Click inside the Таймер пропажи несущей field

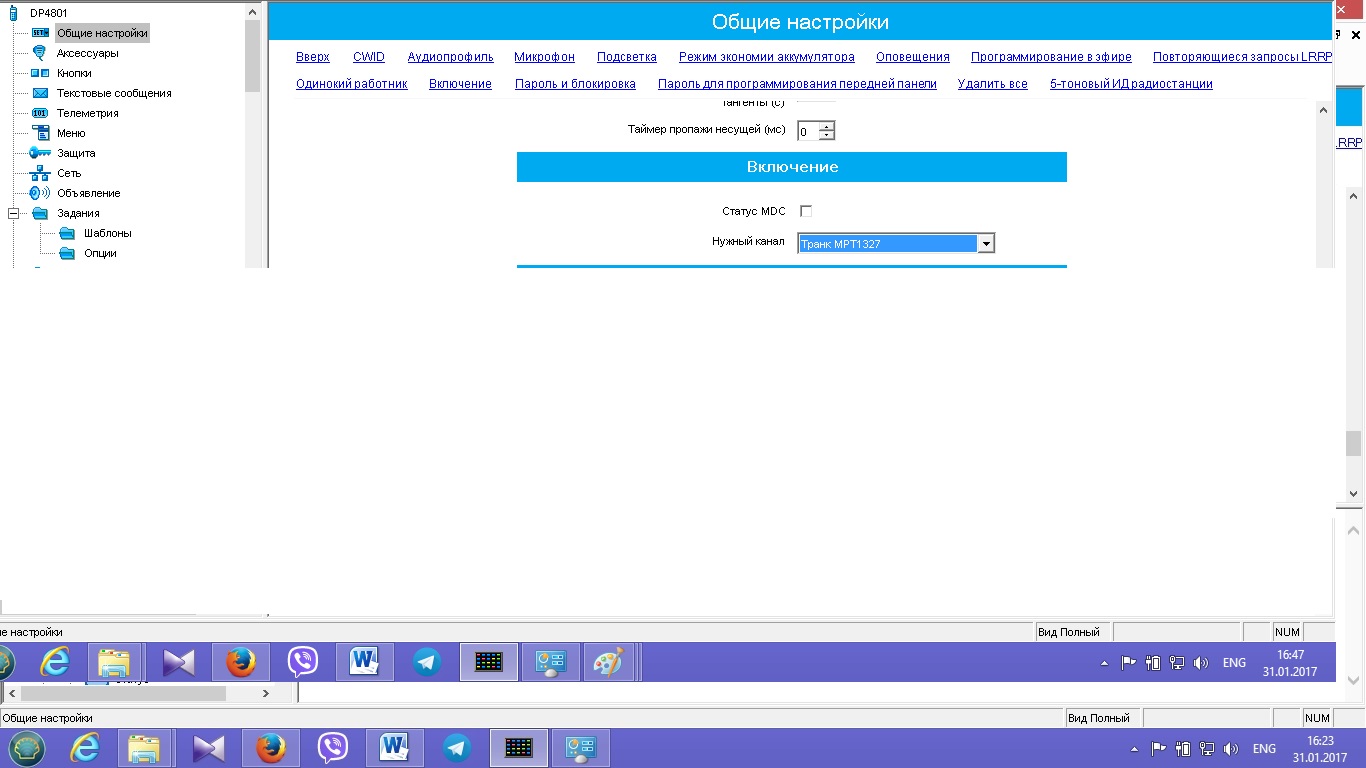click(807, 131)
